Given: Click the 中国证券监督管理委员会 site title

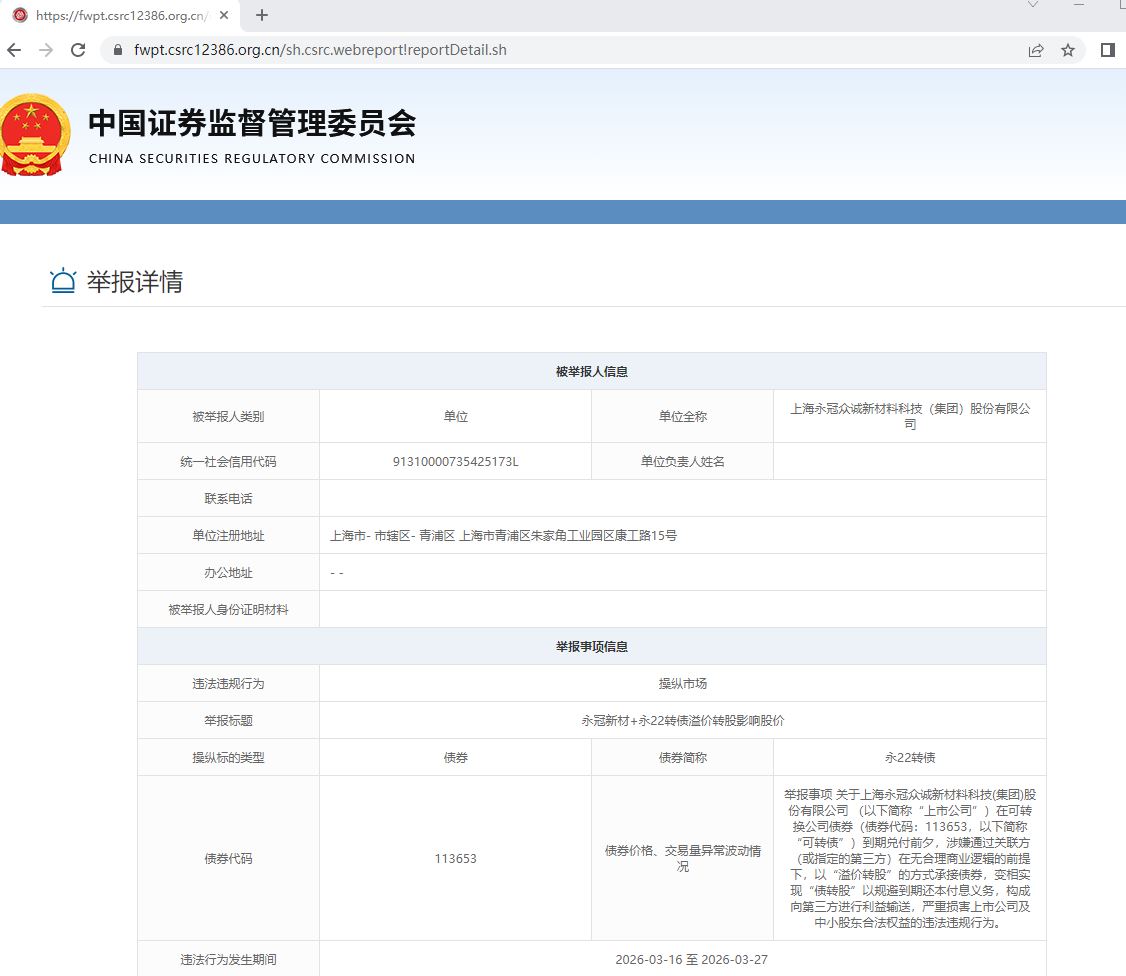Looking at the screenshot, I should (252, 123).
